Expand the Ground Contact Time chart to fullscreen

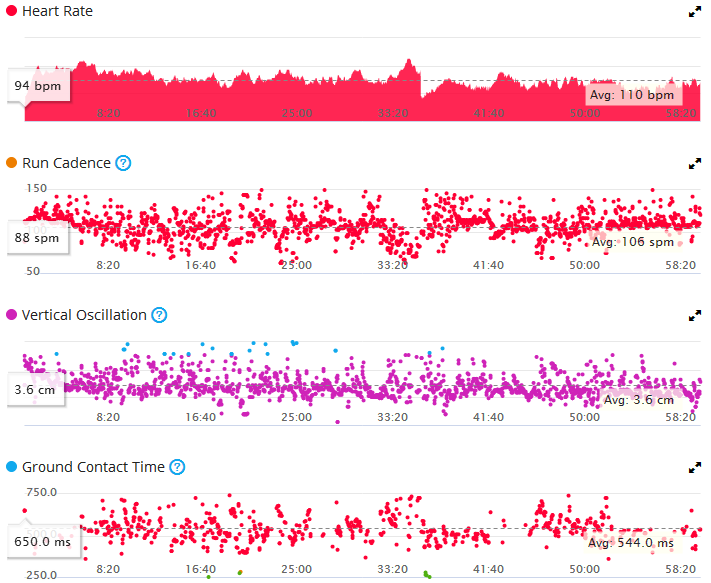[x=694, y=468]
